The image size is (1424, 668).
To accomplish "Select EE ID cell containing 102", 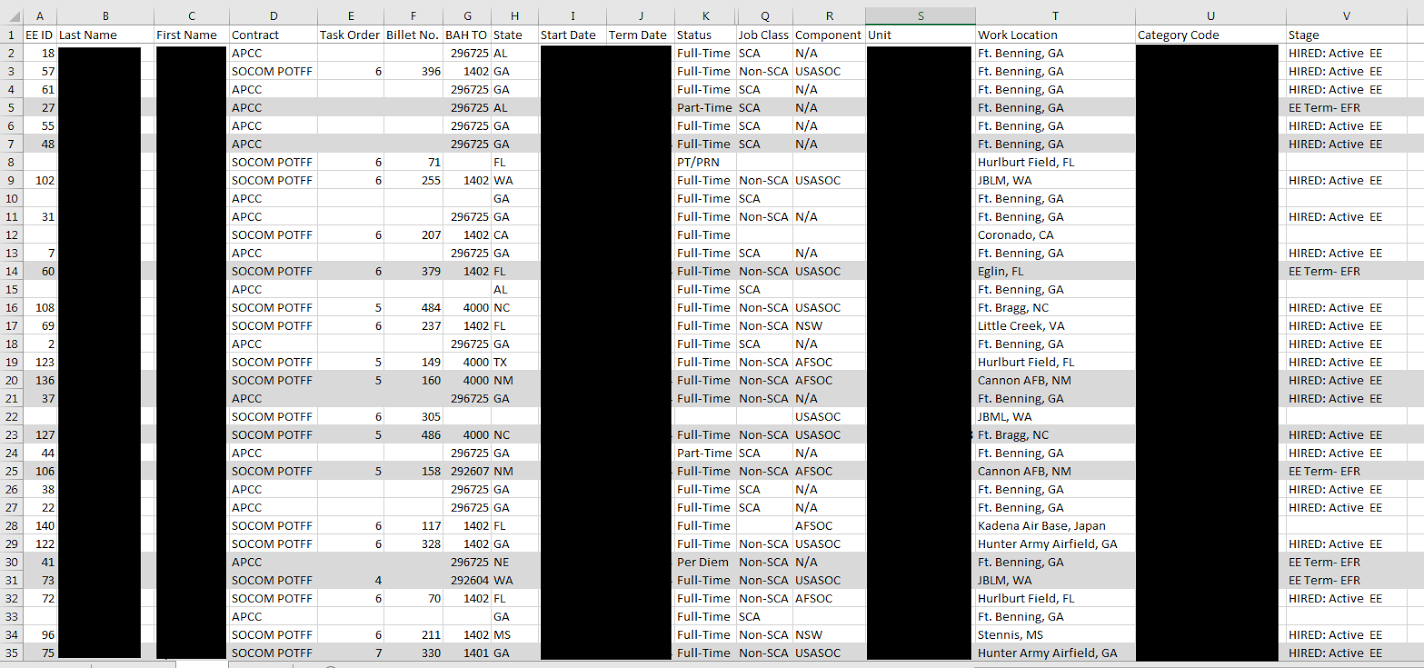I will tap(40, 181).
